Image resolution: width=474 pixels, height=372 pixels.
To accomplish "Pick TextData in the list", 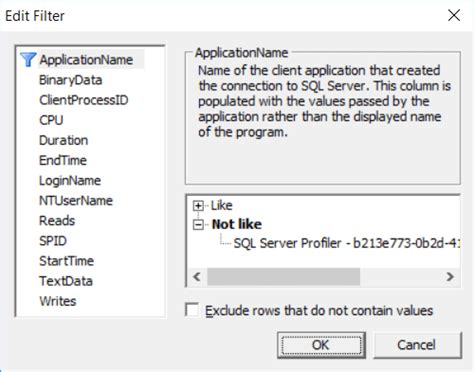I will pos(66,281).
